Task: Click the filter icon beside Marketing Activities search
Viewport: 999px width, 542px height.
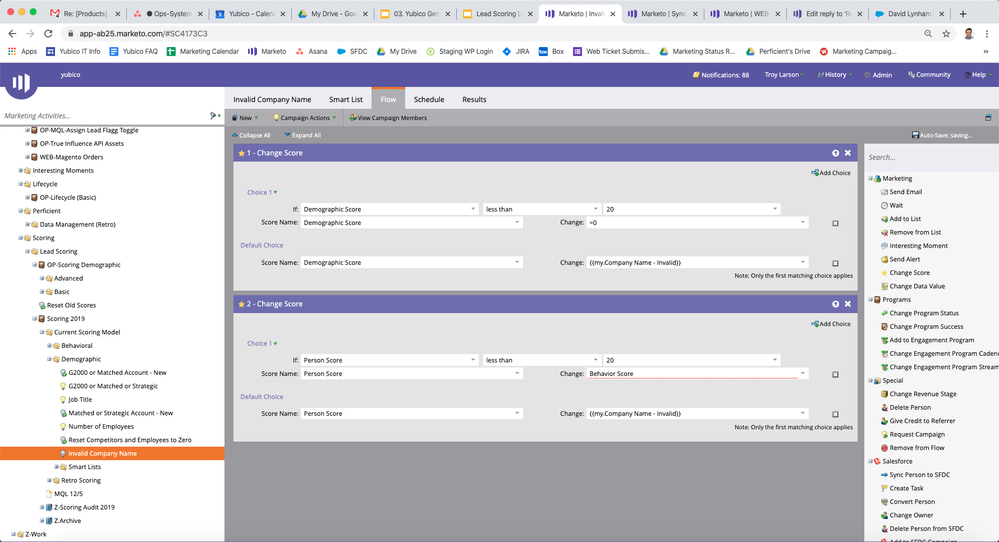Action: [214, 116]
